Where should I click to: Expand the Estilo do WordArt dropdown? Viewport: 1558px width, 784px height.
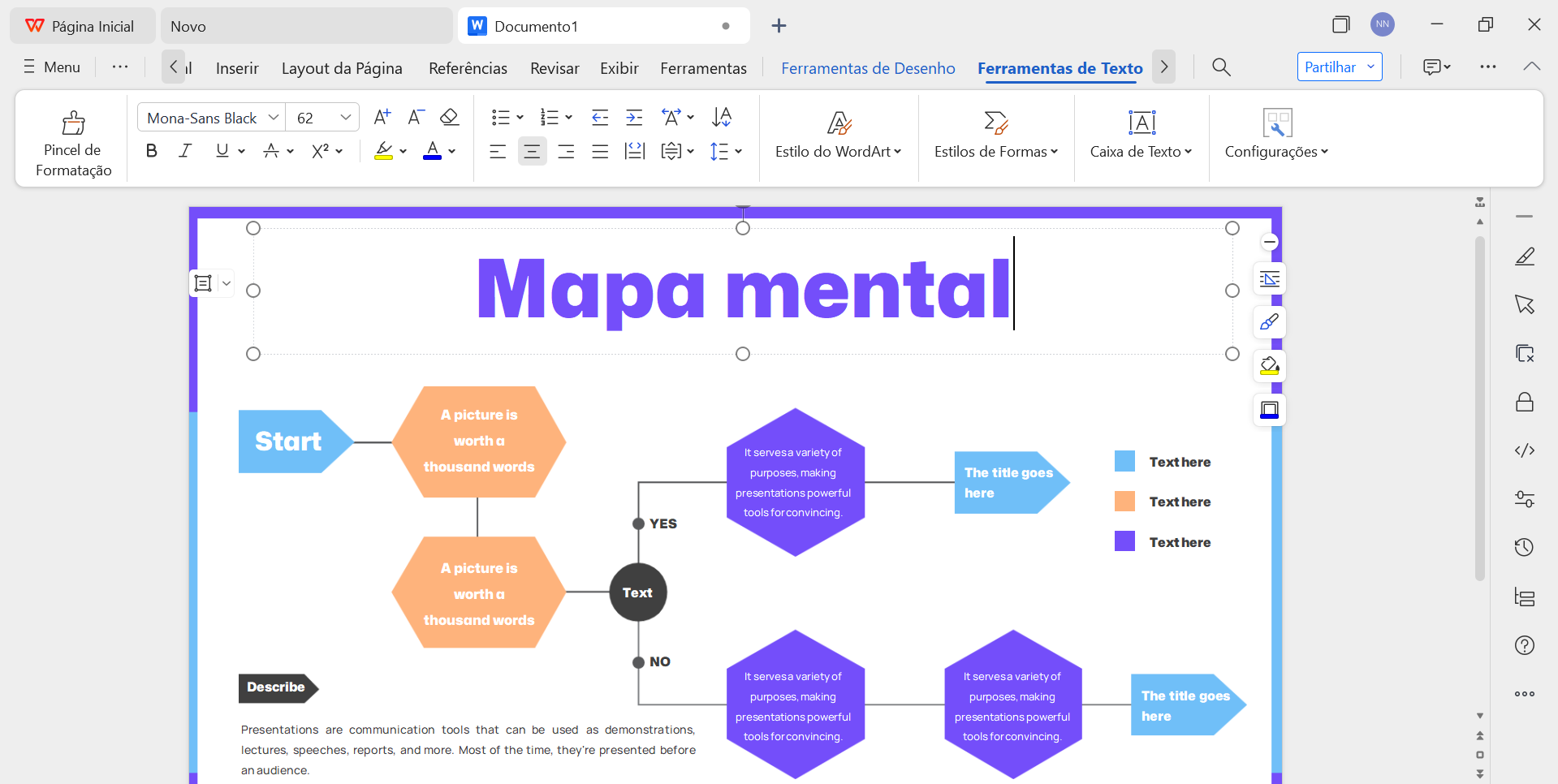point(838,152)
